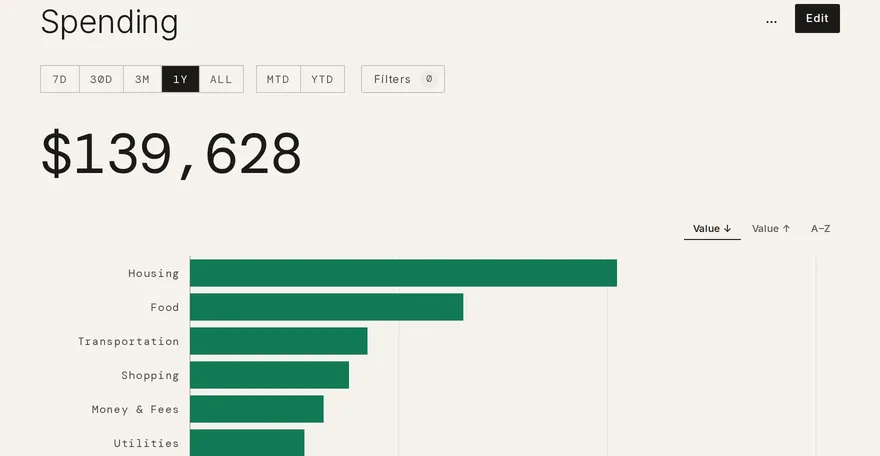This screenshot has height=456, width=880.
Task: Click the Shopping spending bar
Action: tap(269, 375)
